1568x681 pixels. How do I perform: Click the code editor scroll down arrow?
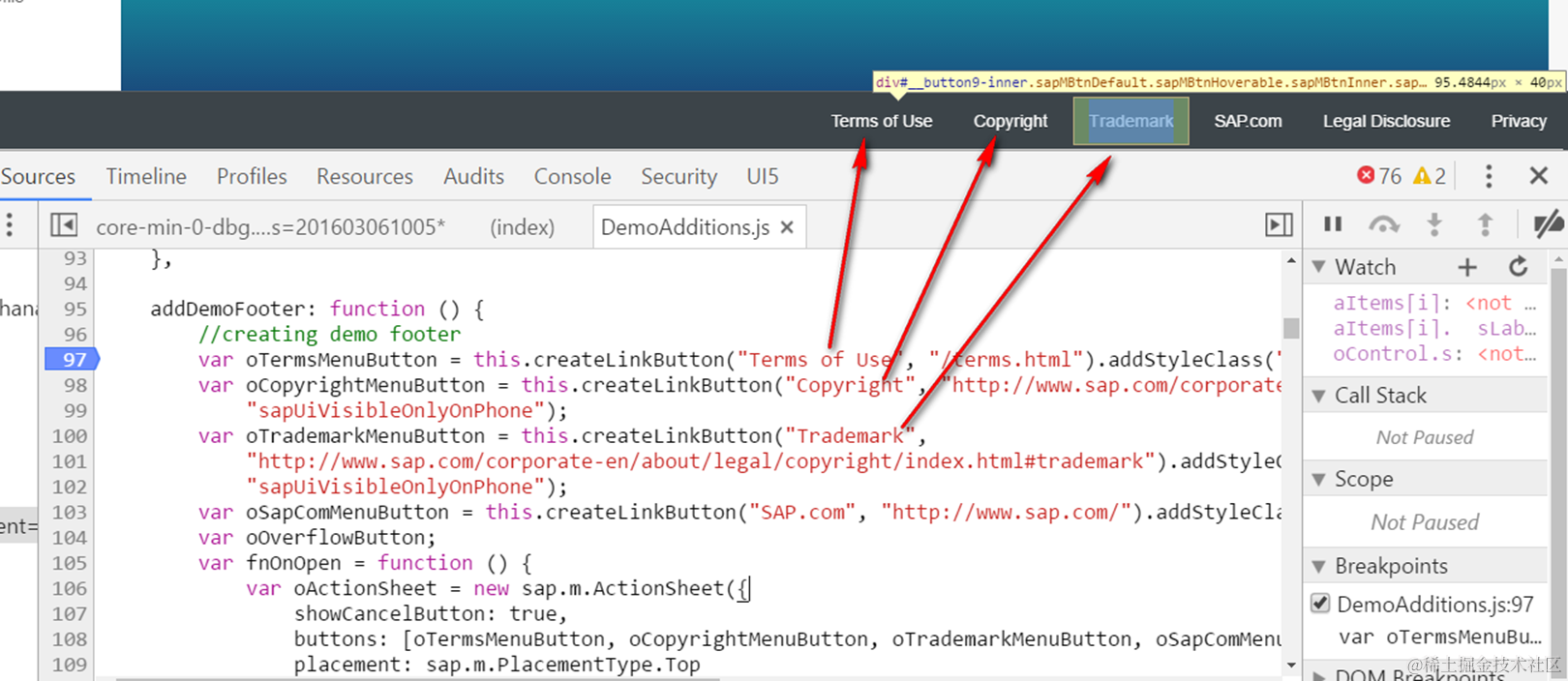click(x=1290, y=666)
